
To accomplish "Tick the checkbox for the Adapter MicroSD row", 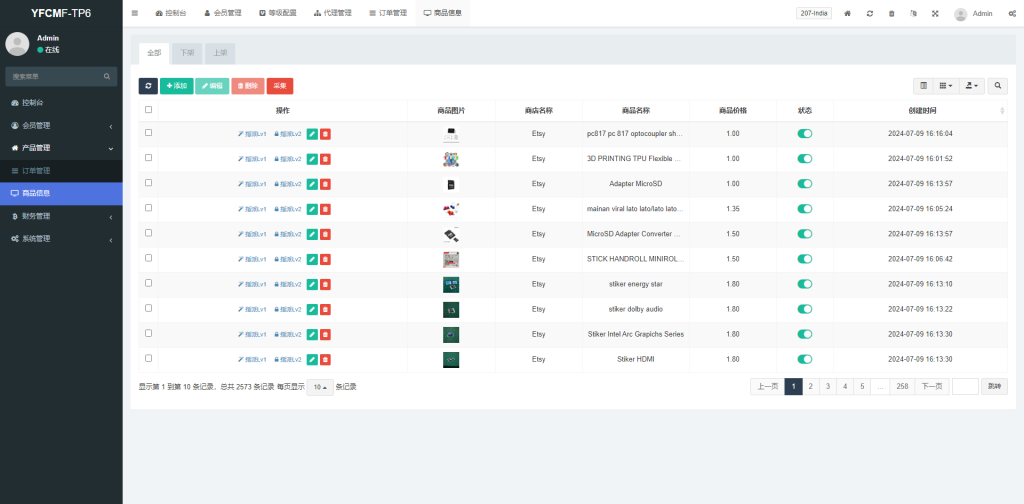I will point(149,183).
